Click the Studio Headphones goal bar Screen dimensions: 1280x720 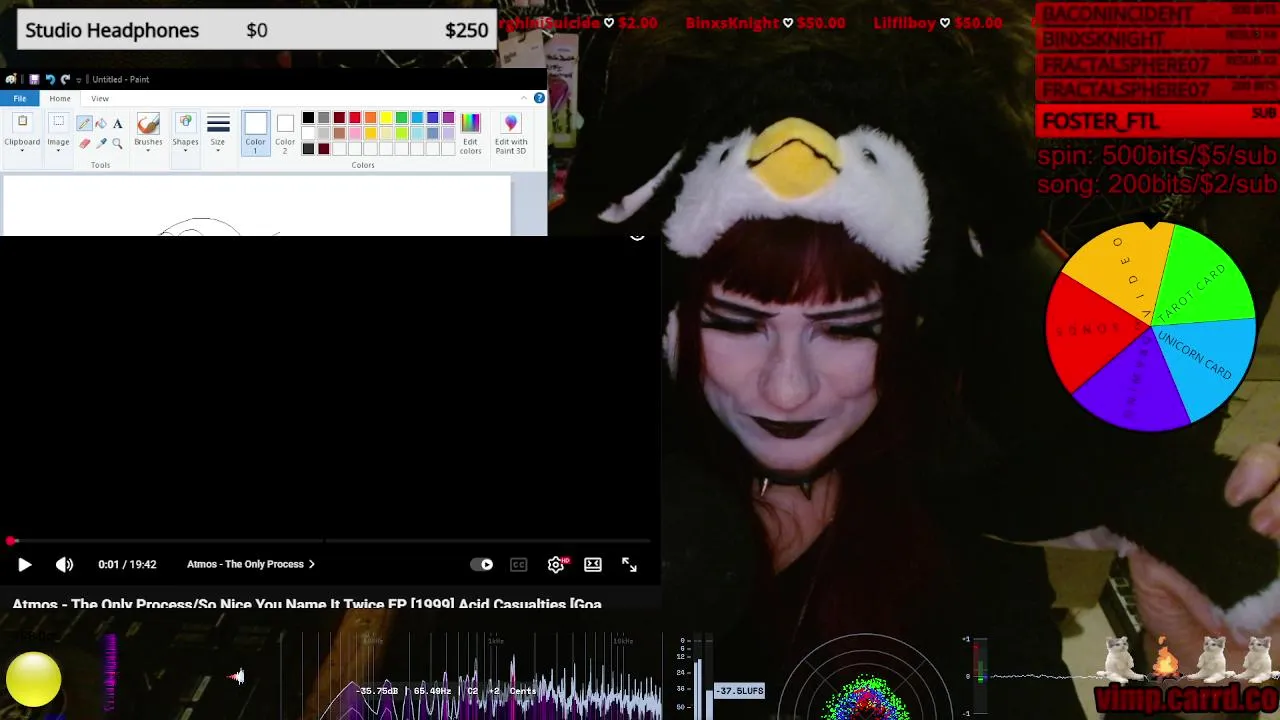(257, 30)
